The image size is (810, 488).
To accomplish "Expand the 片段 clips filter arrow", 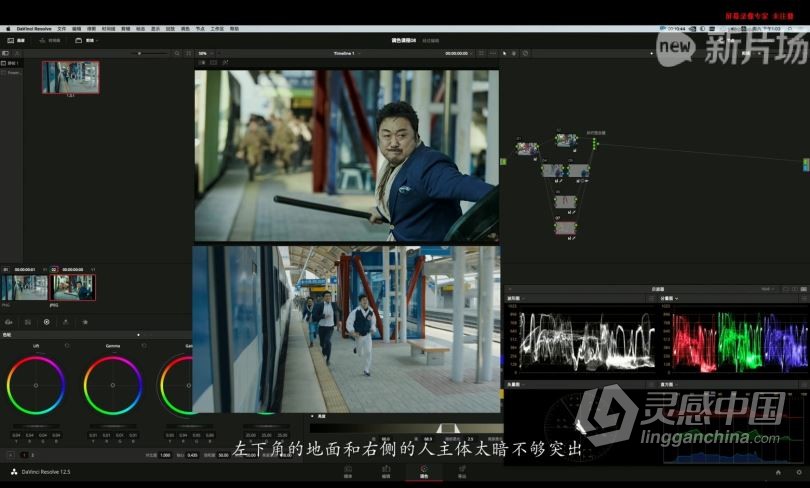I will click(97, 40).
